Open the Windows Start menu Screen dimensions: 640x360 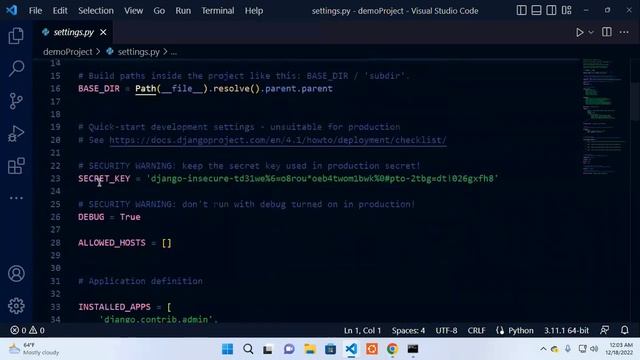[227, 349]
